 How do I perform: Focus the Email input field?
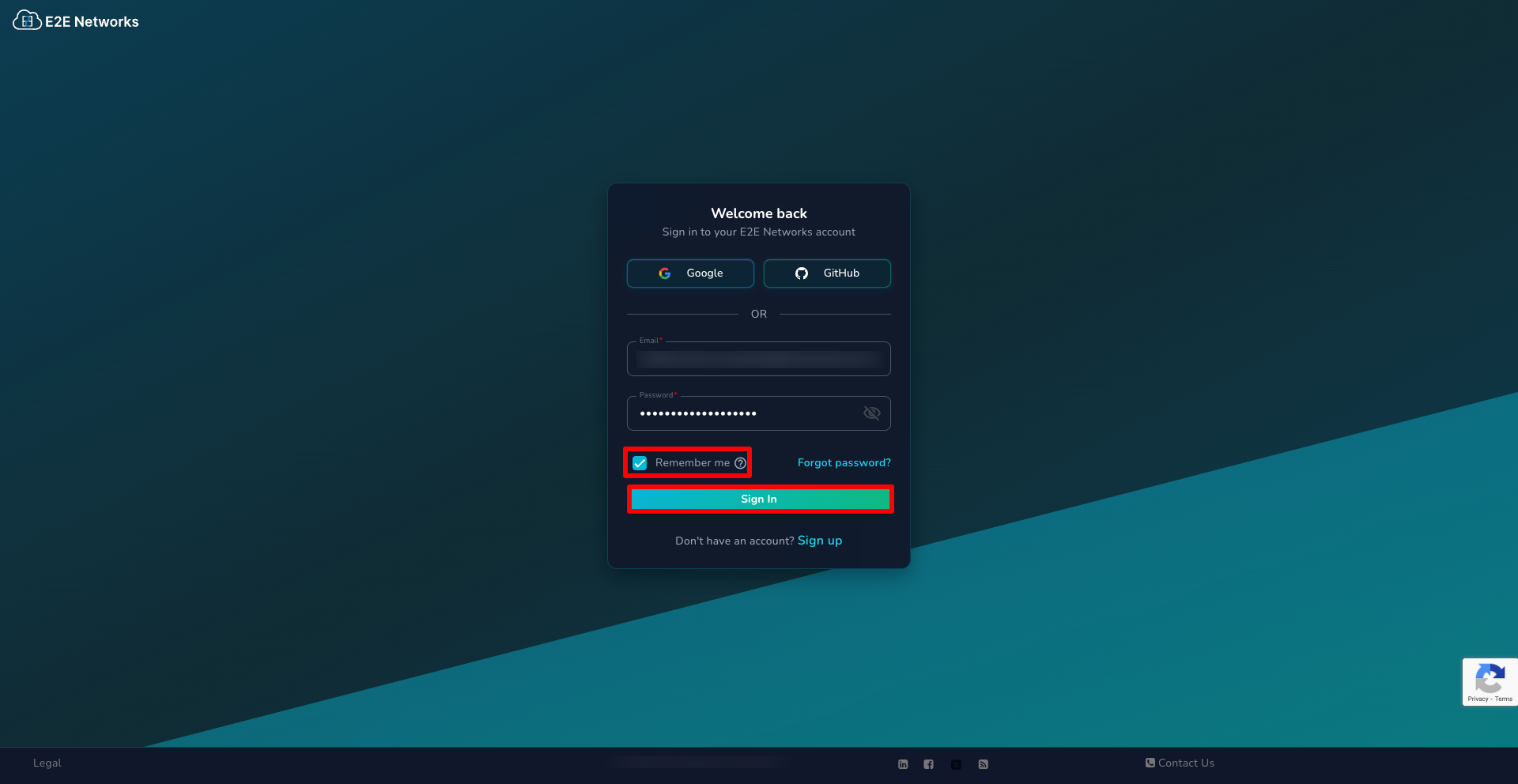[758, 360]
